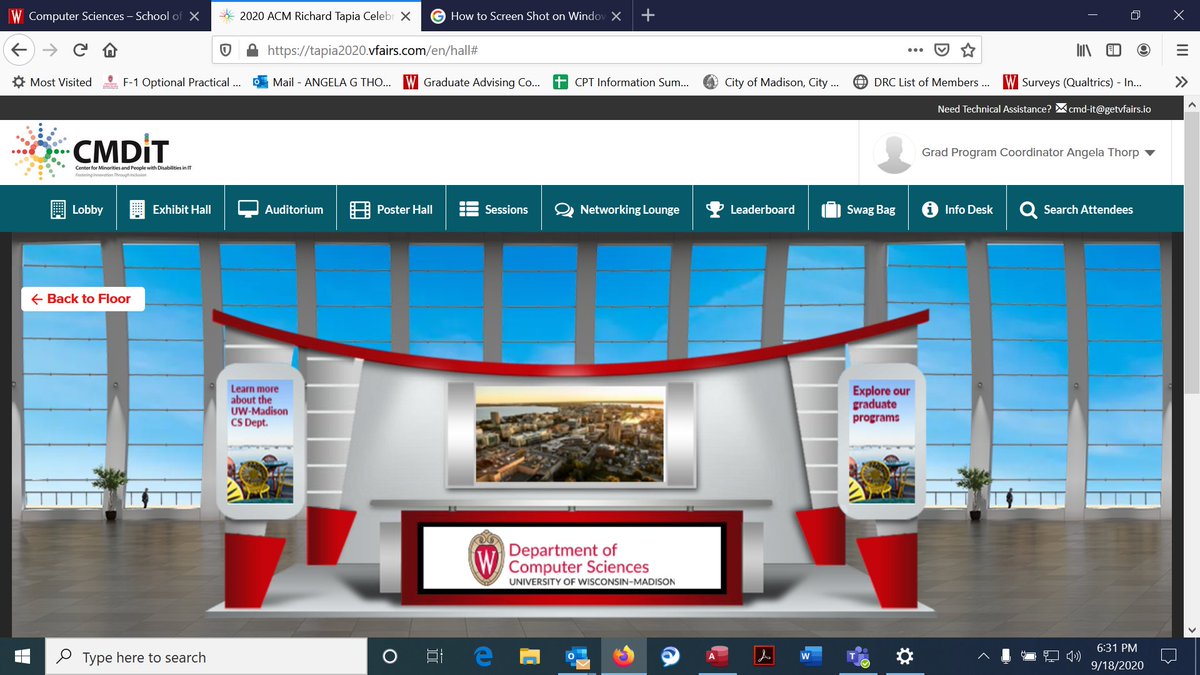Open Poster Hall menu item
Viewport: 1200px width, 675px height.
(391, 209)
